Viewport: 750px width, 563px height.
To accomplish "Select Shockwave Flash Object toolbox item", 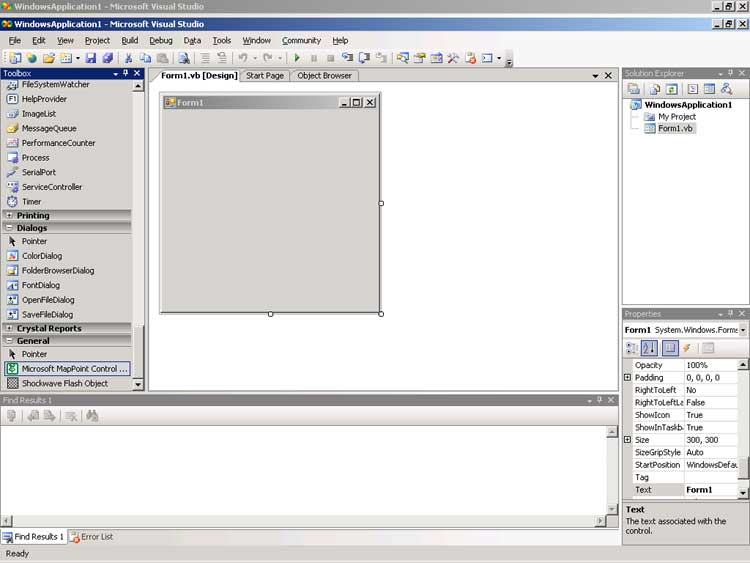I will coord(67,383).
